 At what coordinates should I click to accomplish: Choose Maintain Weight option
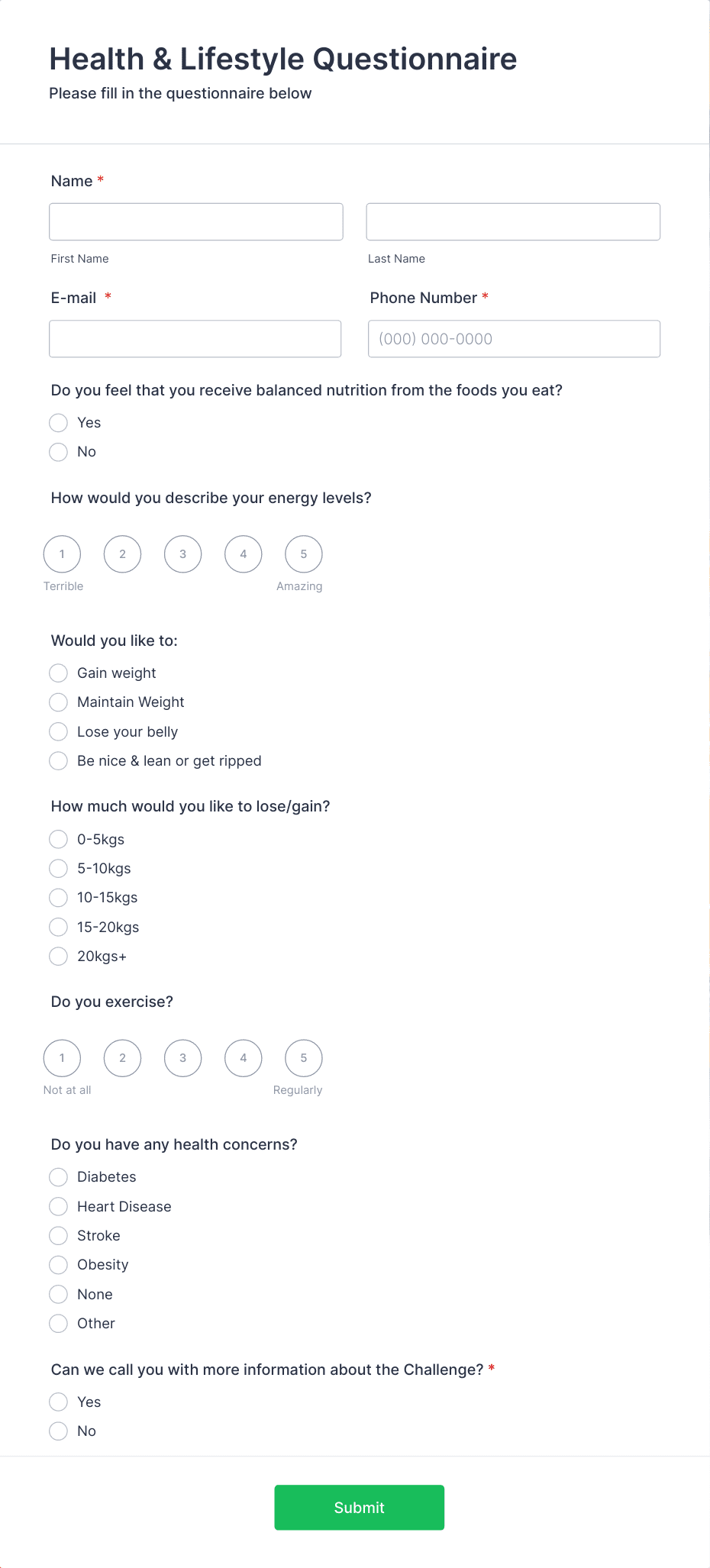[x=58, y=702]
